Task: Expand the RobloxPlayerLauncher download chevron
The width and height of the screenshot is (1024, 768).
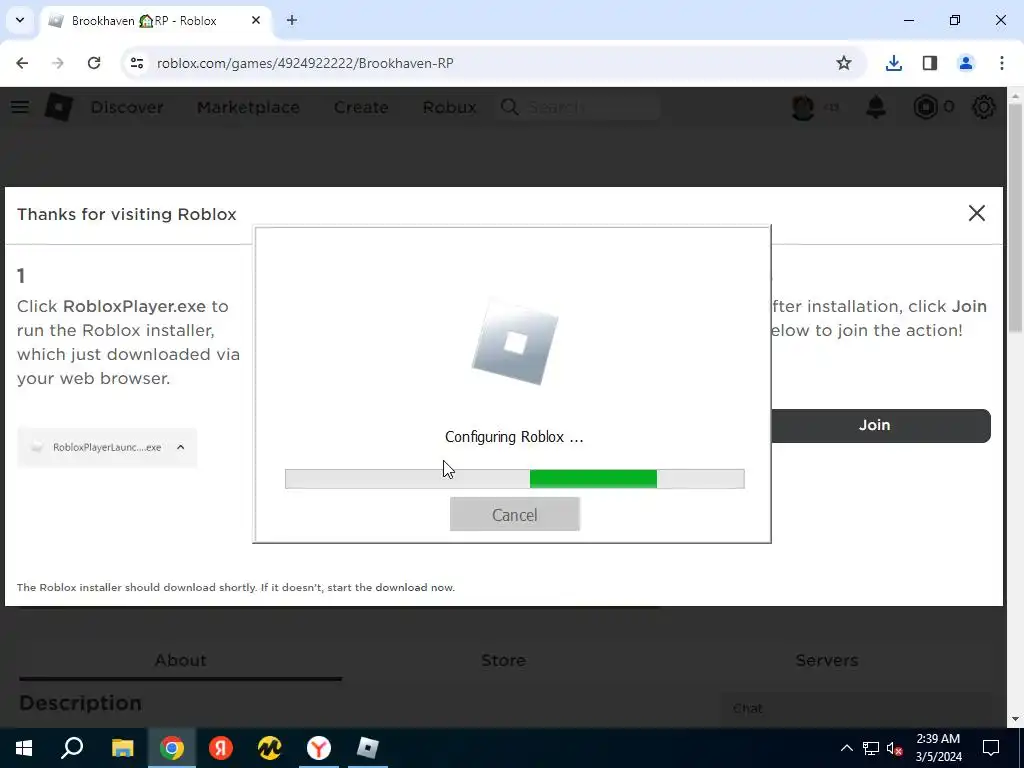Action: tap(181, 447)
